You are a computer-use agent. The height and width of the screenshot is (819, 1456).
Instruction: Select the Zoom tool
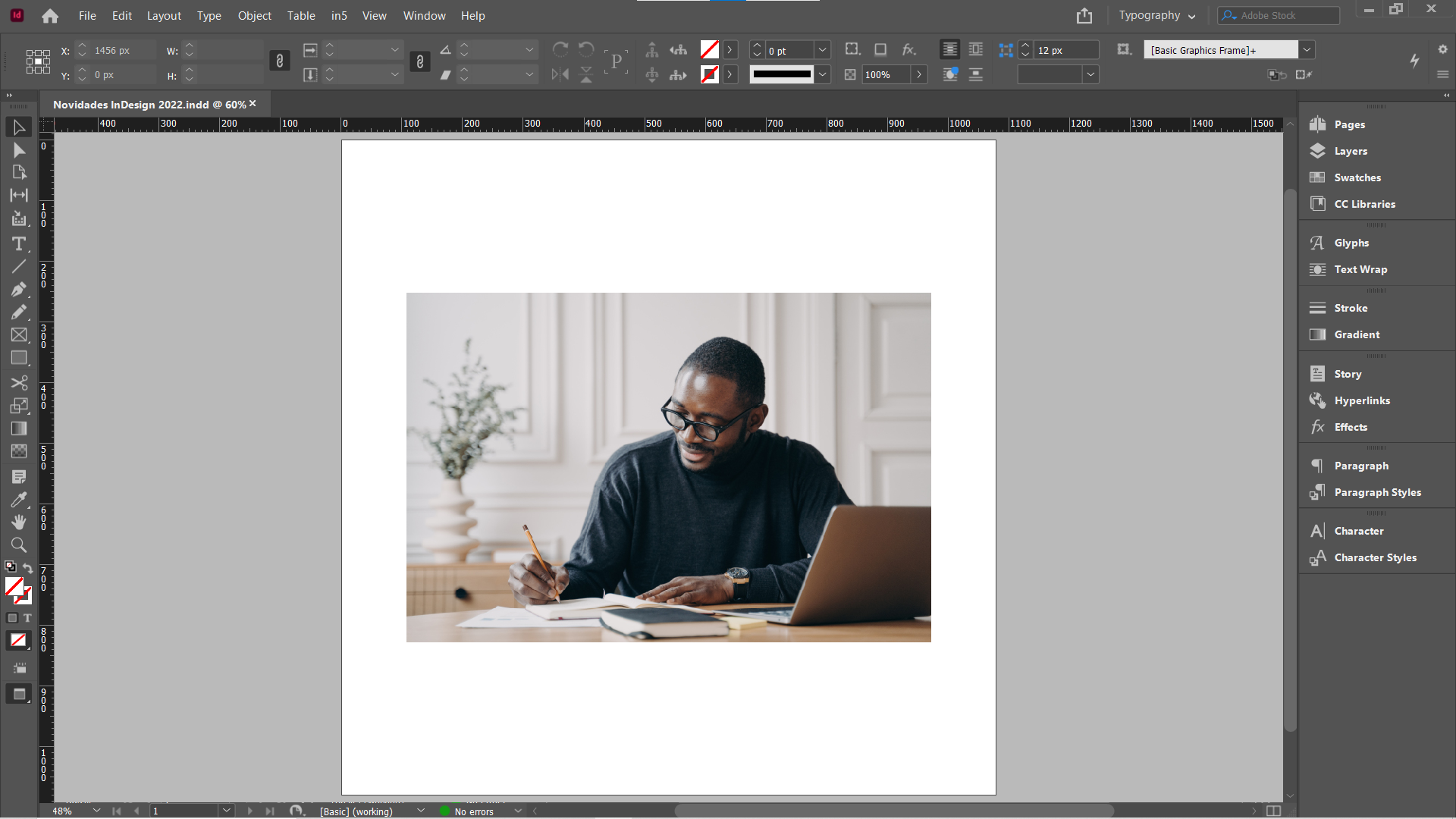(x=19, y=544)
